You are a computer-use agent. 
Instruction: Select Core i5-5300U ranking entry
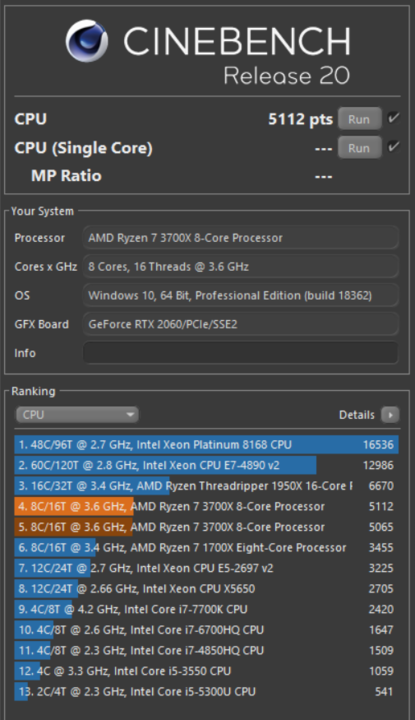click(x=206, y=692)
